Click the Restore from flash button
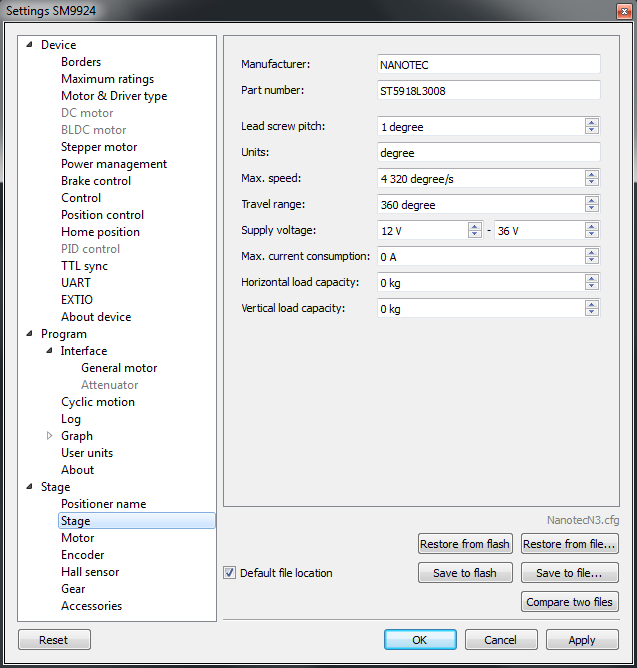This screenshot has width=637, height=668. (x=464, y=544)
